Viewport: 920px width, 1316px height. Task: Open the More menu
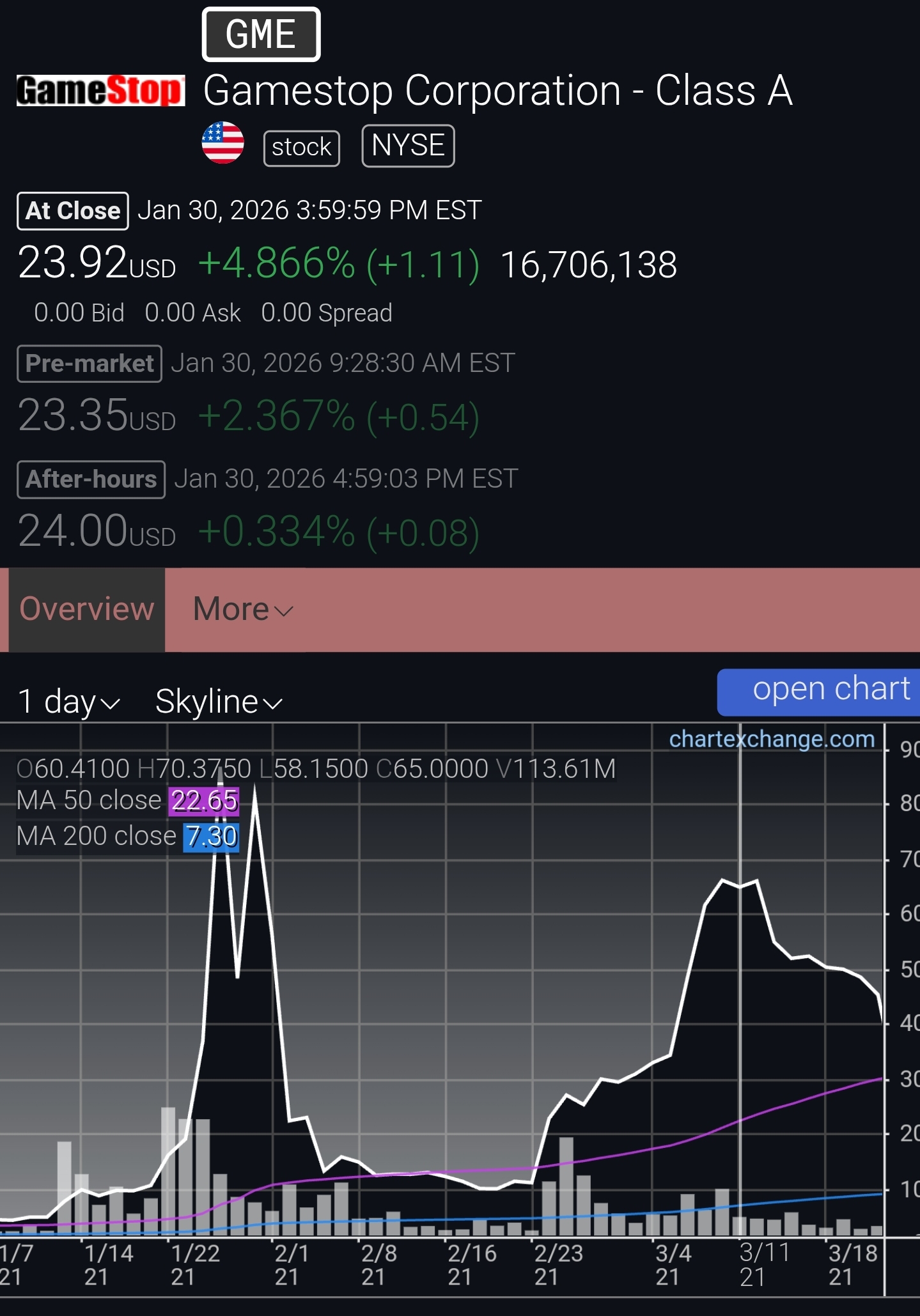pos(243,609)
